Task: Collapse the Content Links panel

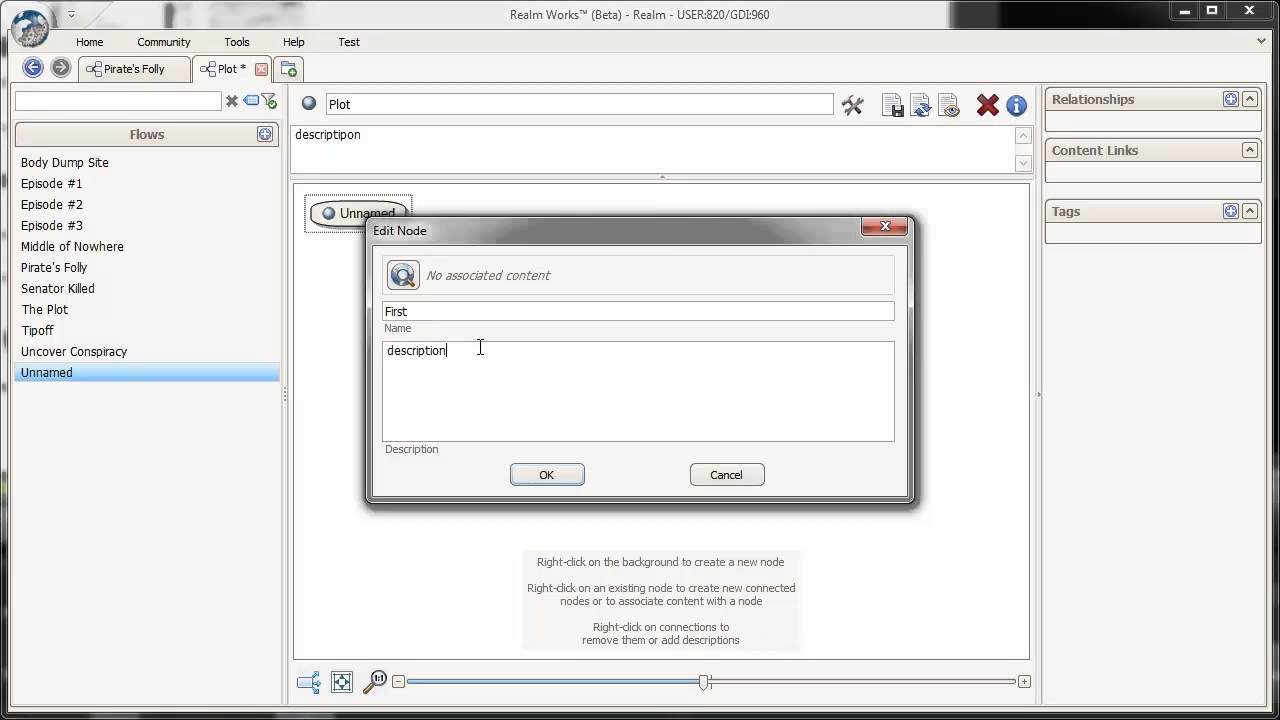Action: coord(1250,150)
